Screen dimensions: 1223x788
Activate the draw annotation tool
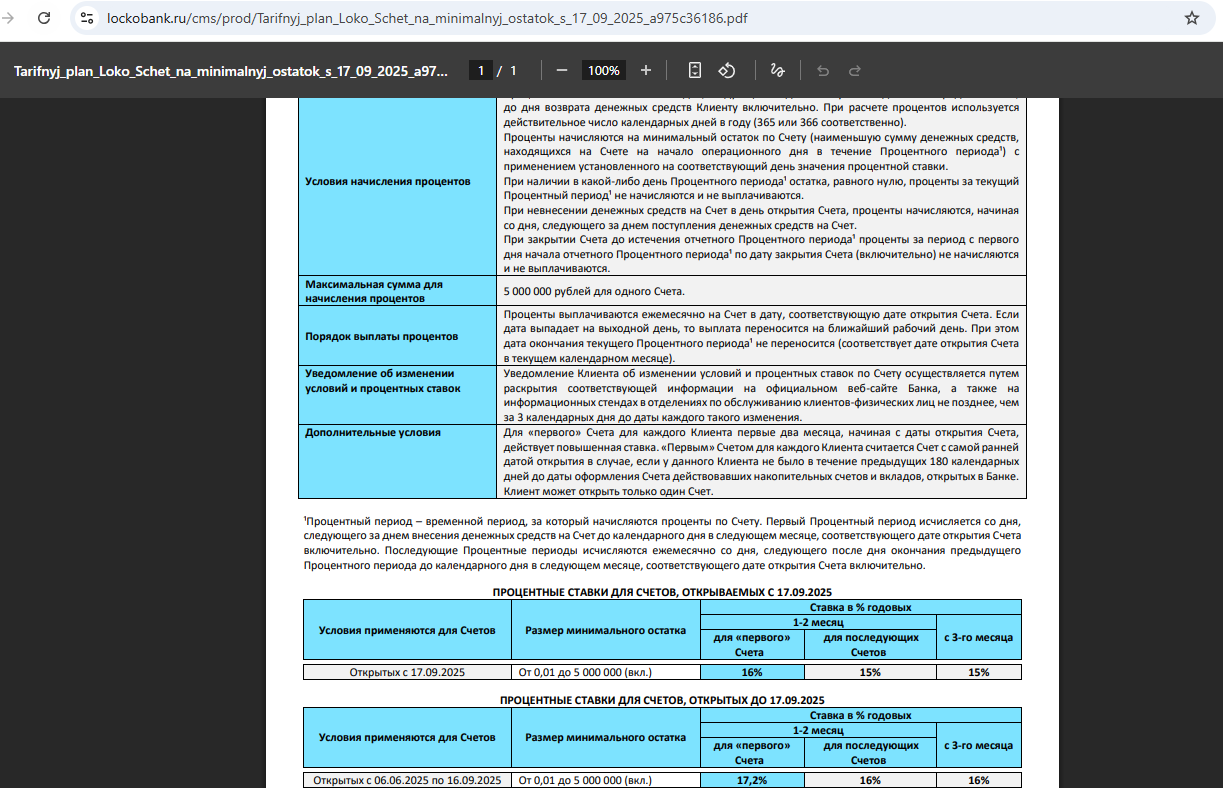pyautogui.click(x=777, y=71)
